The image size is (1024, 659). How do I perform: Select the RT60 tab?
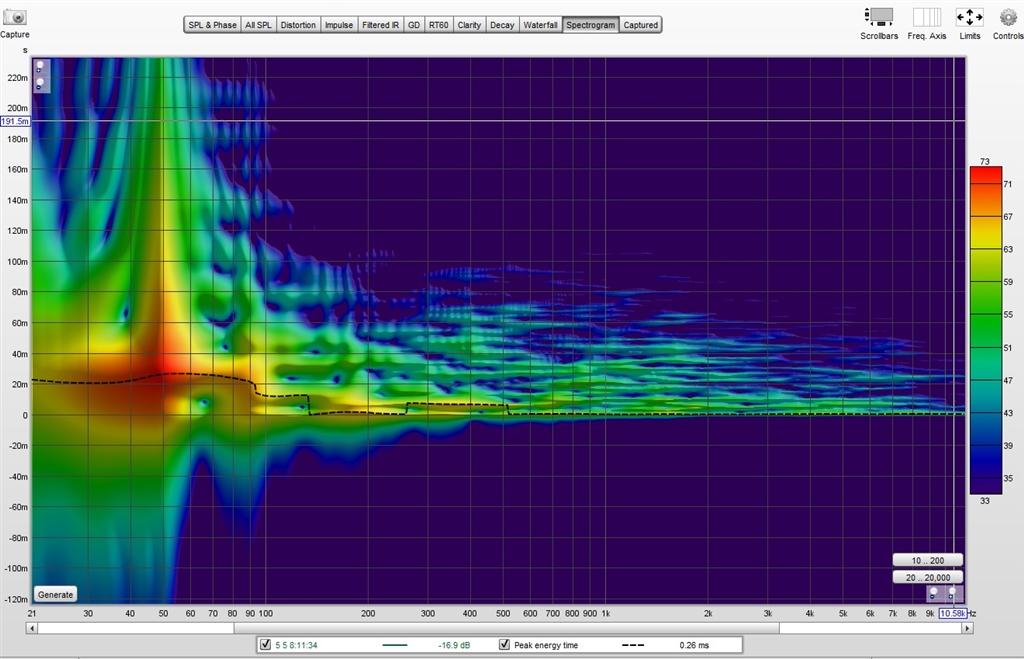click(x=438, y=25)
